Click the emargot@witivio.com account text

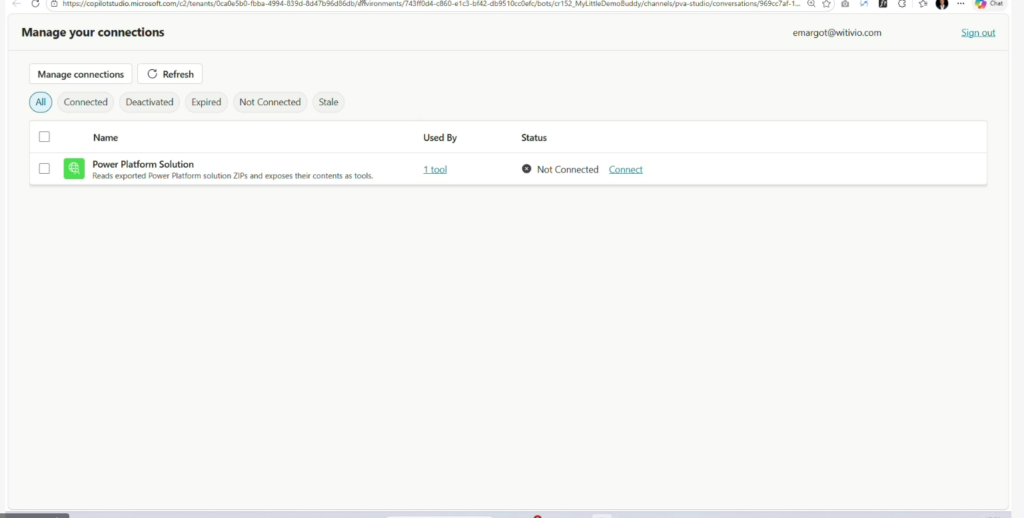point(837,33)
